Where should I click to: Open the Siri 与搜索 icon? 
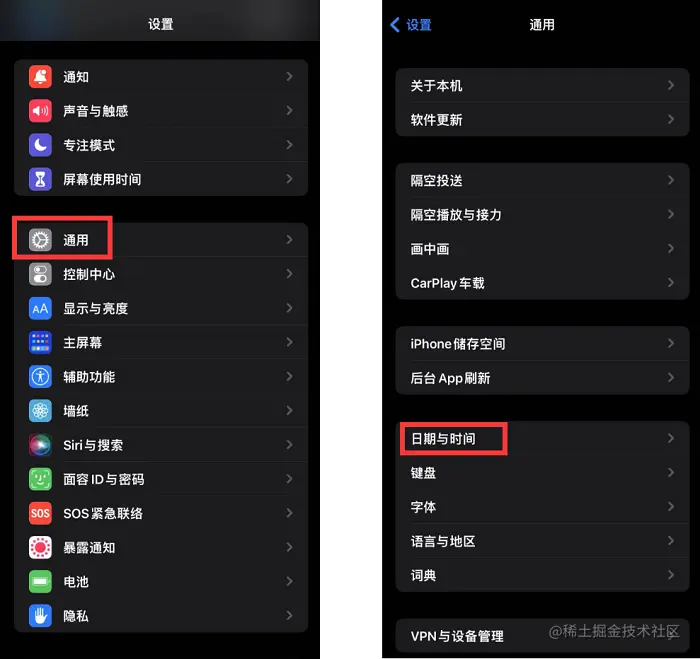pos(40,445)
